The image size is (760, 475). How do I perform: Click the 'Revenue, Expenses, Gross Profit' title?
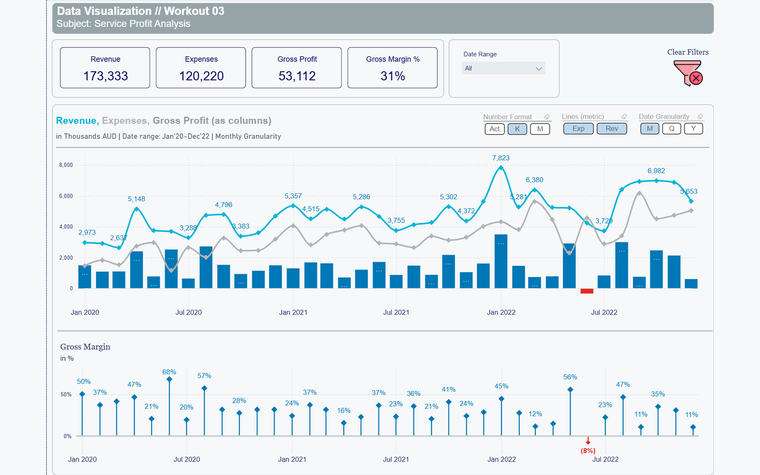[164, 121]
